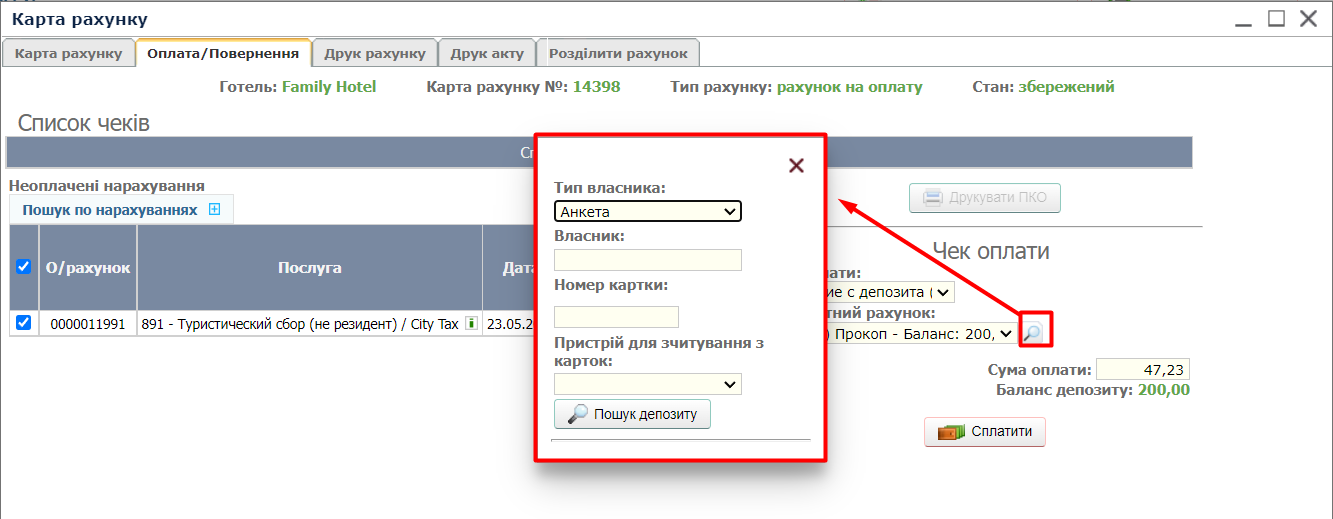Click the 'Сплатити' pay button

(985, 432)
